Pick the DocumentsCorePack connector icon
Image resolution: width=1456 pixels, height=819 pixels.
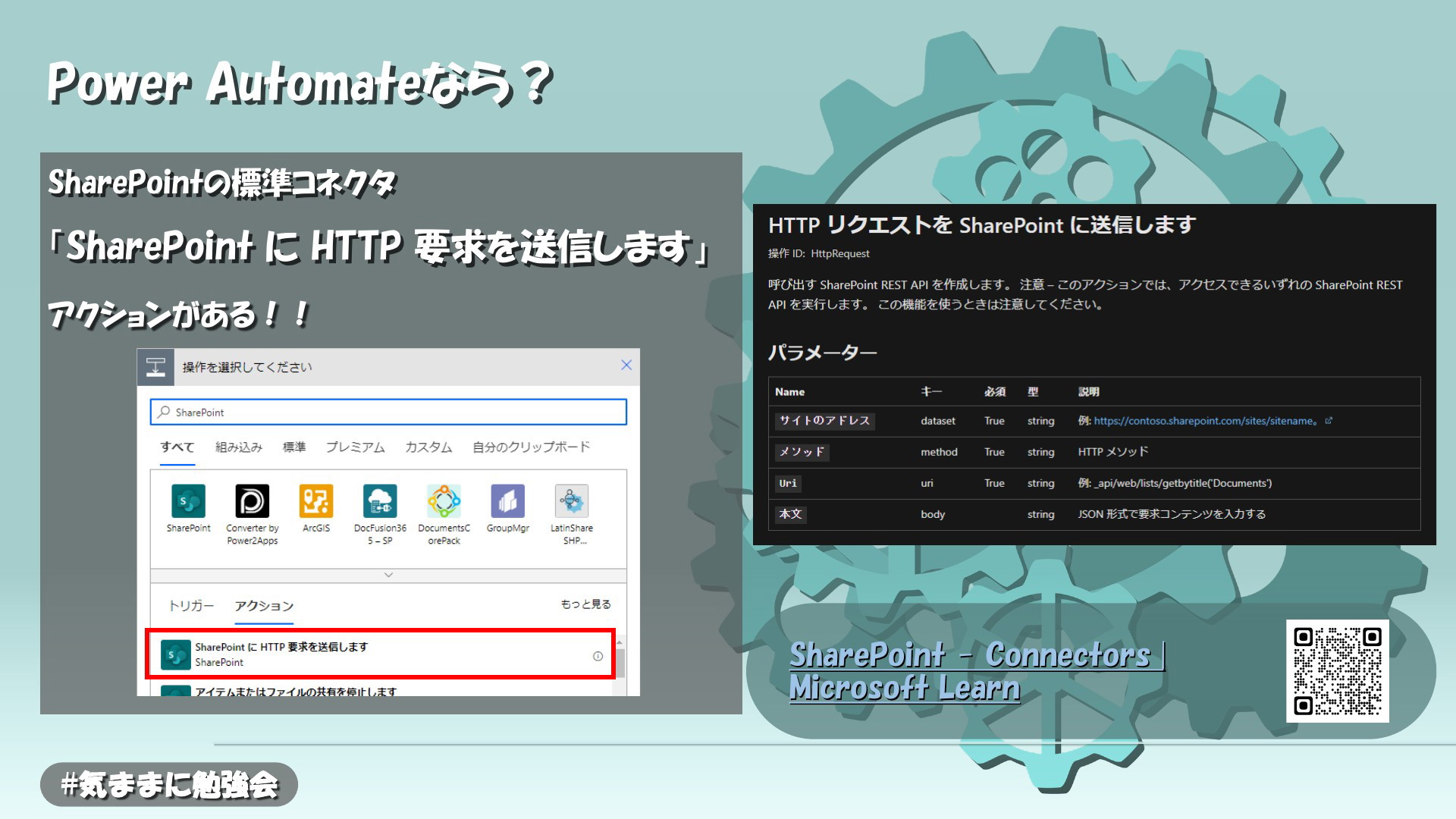444,501
